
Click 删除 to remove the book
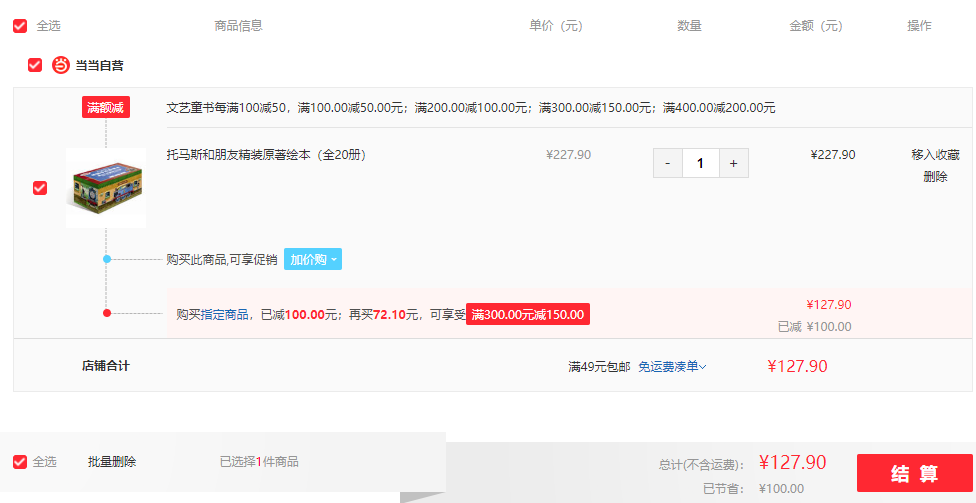(x=935, y=177)
